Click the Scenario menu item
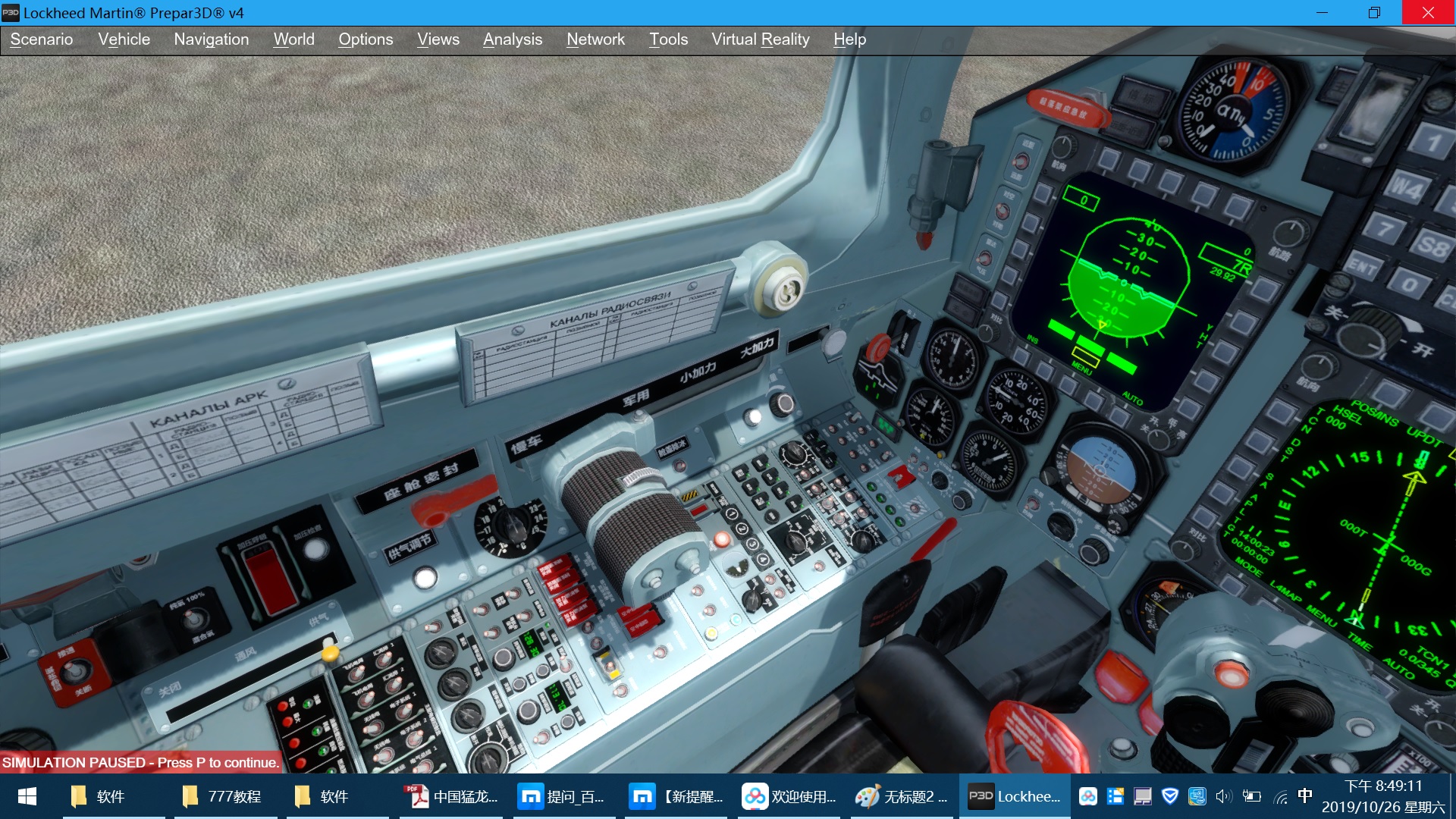This screenshot has height=819, width=1456. point(42,39)
